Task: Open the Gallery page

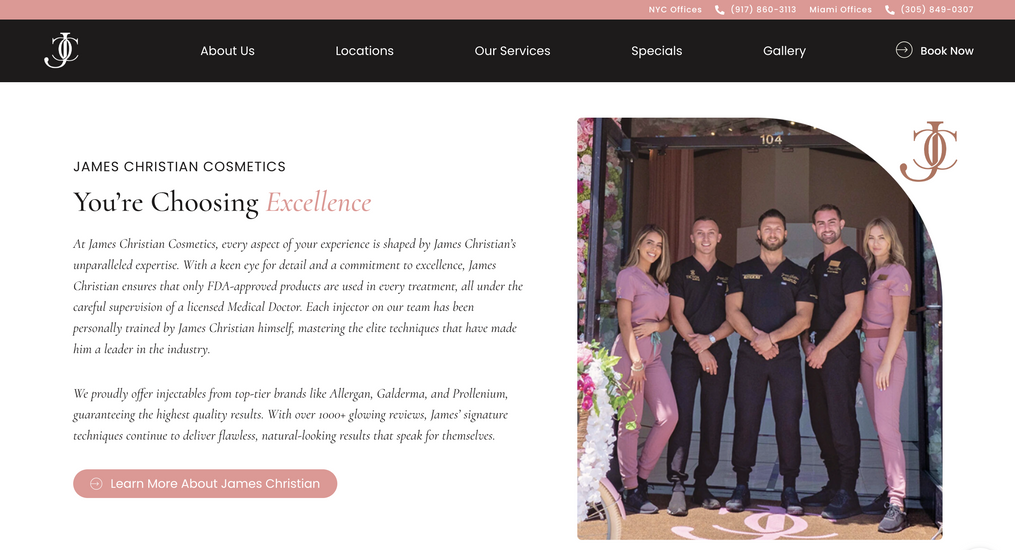Action: click(x=784, y=50)
